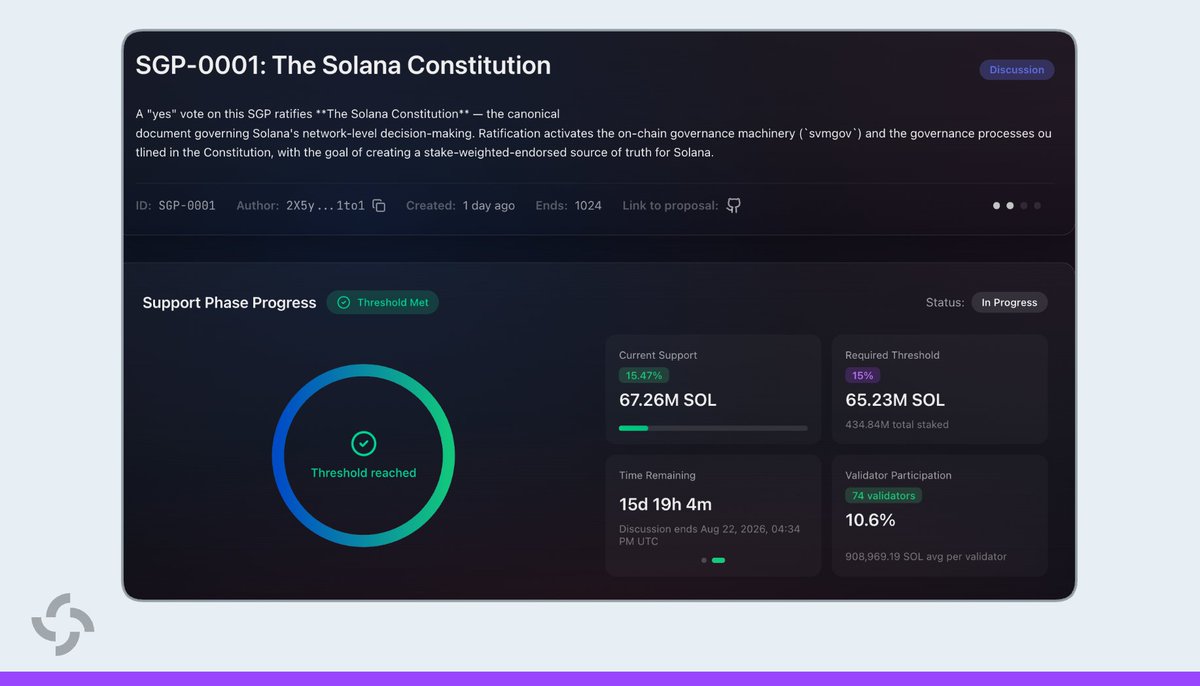Click the logo in the lower left corner
This screenshot has width=1200, height=686.
point(63,624)
